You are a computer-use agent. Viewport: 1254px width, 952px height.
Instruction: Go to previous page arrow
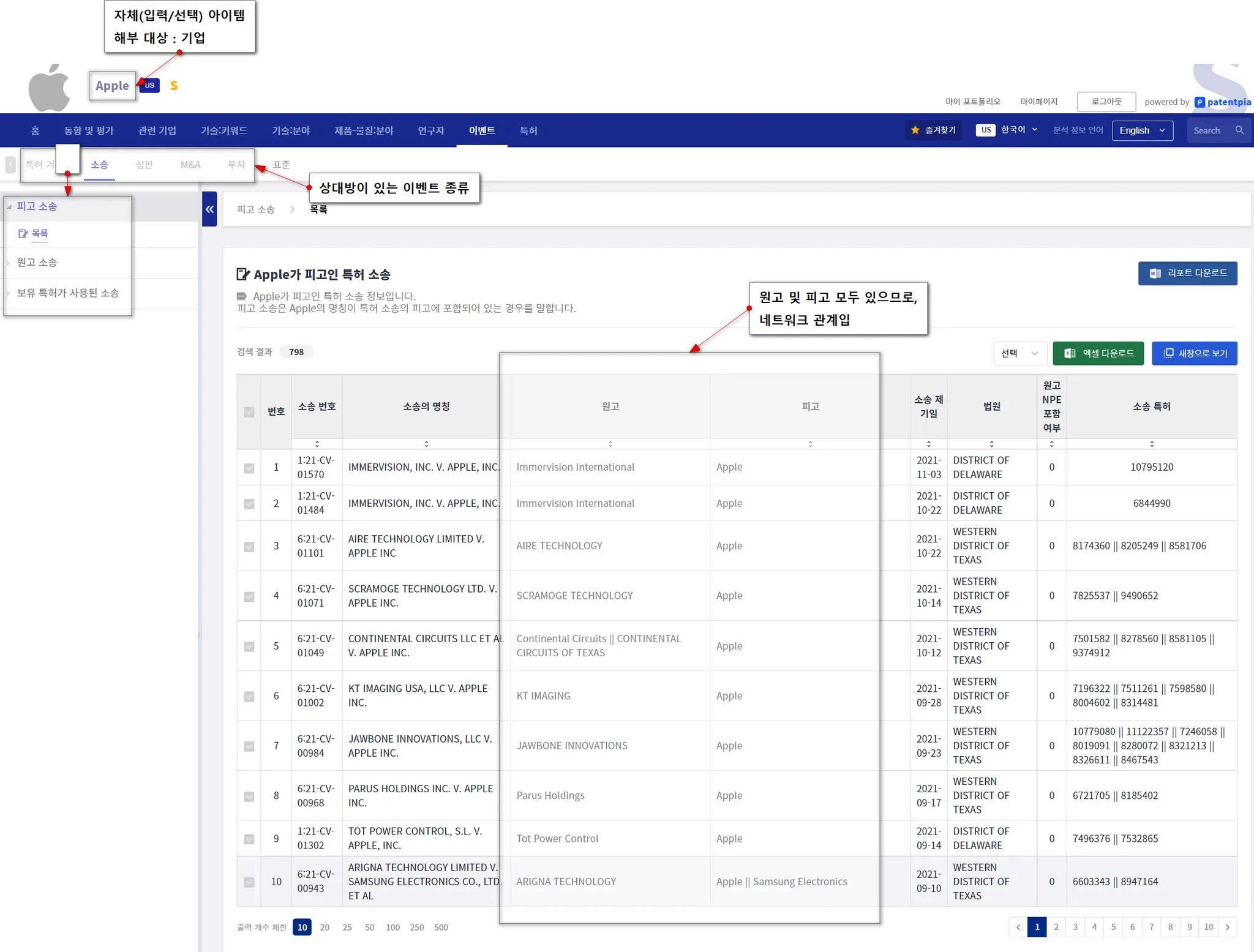coord(1018,927)
